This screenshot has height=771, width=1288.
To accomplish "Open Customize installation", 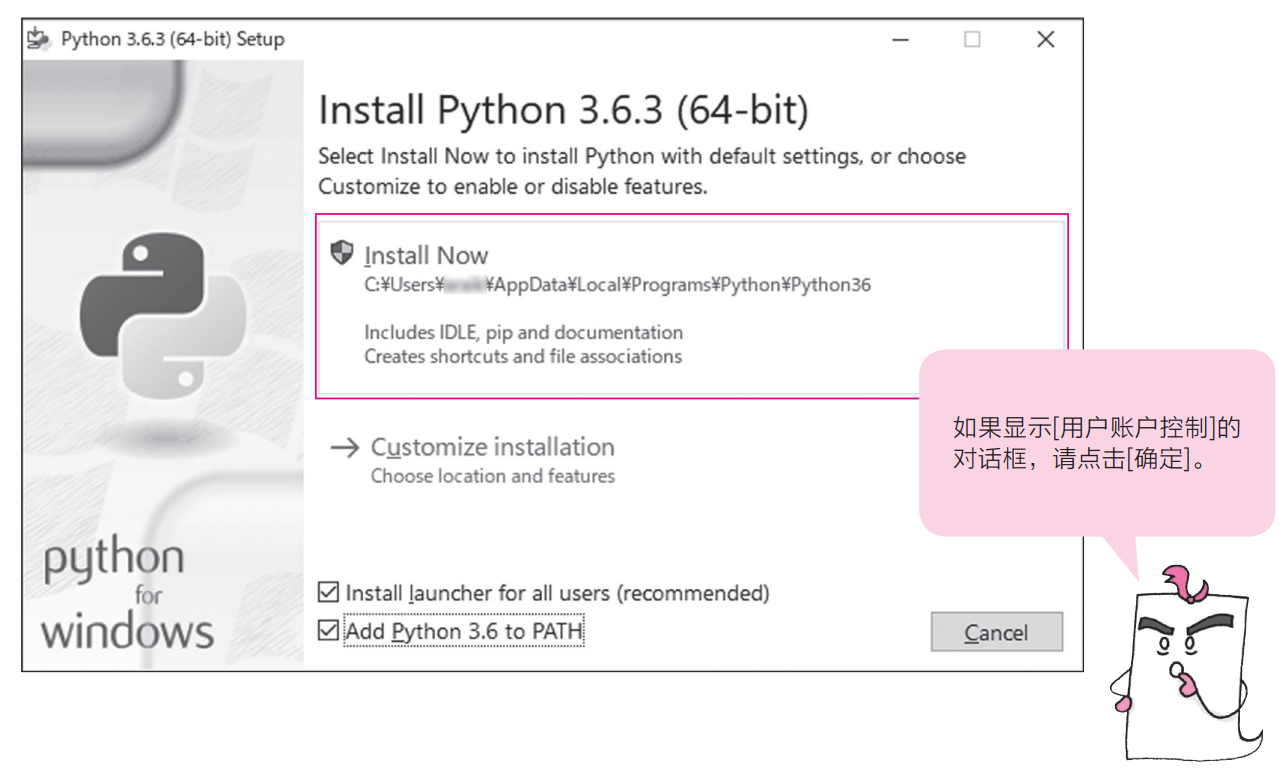I will point(491,447).
